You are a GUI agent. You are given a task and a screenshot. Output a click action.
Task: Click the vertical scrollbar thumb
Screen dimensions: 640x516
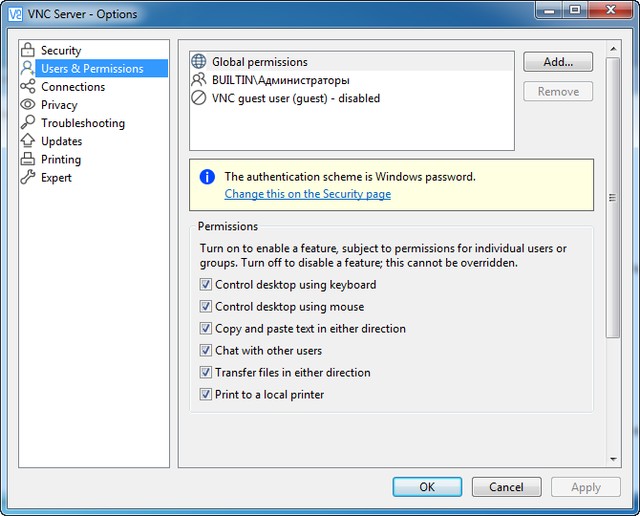click(x=613, y=198)
